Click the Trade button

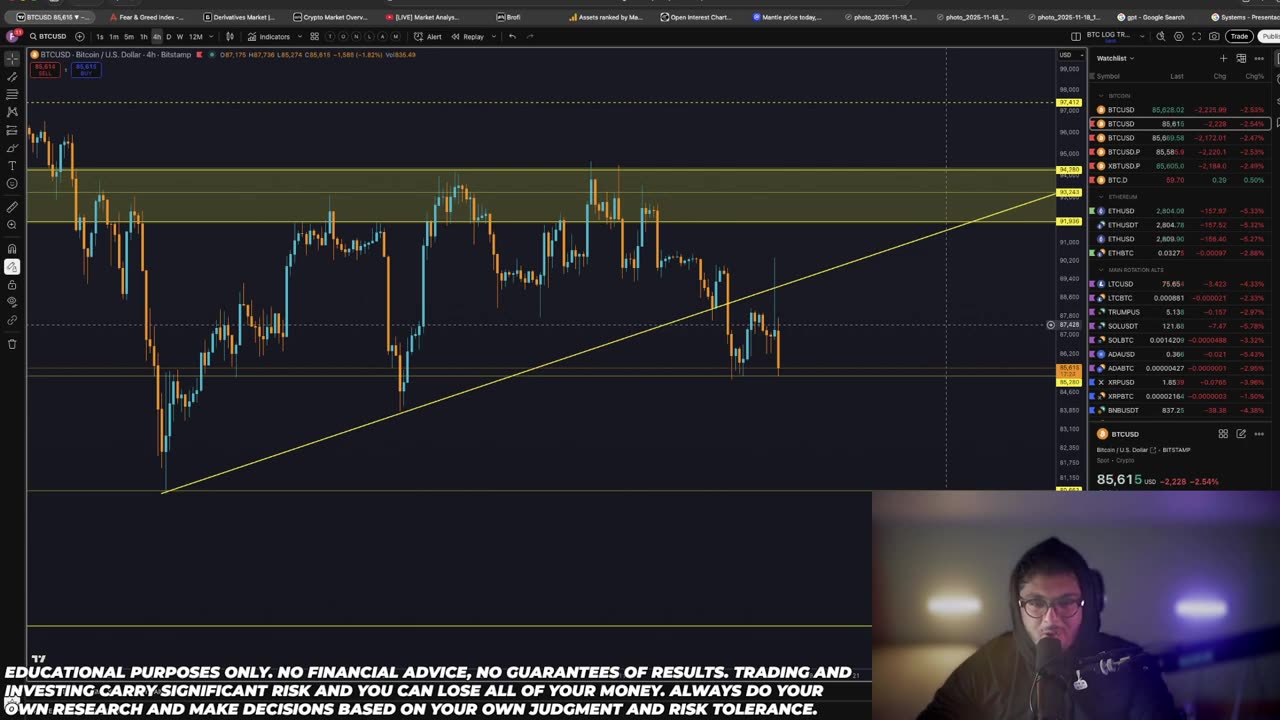click(x=1239, y=36)
